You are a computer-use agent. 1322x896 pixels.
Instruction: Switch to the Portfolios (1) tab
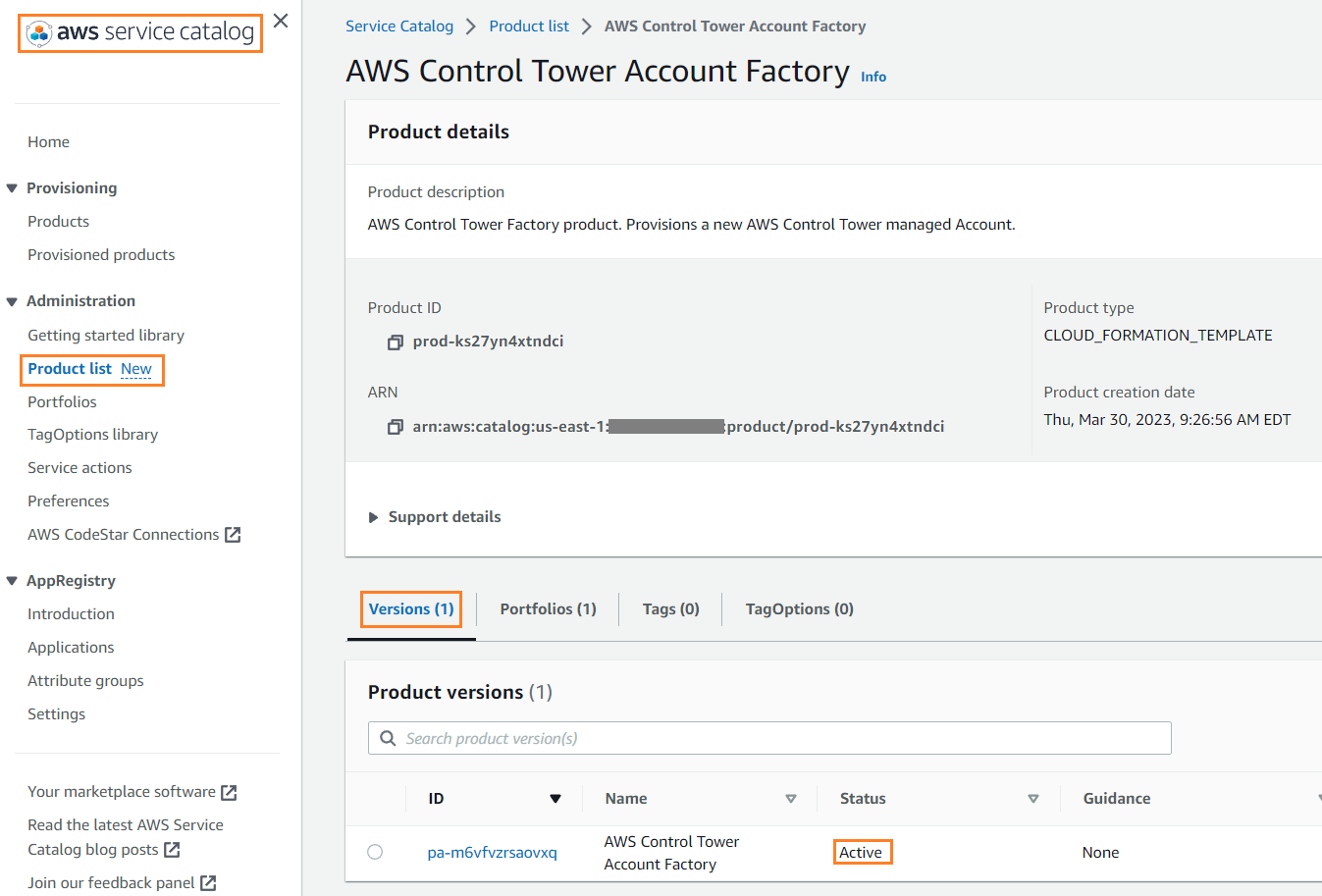548,609
